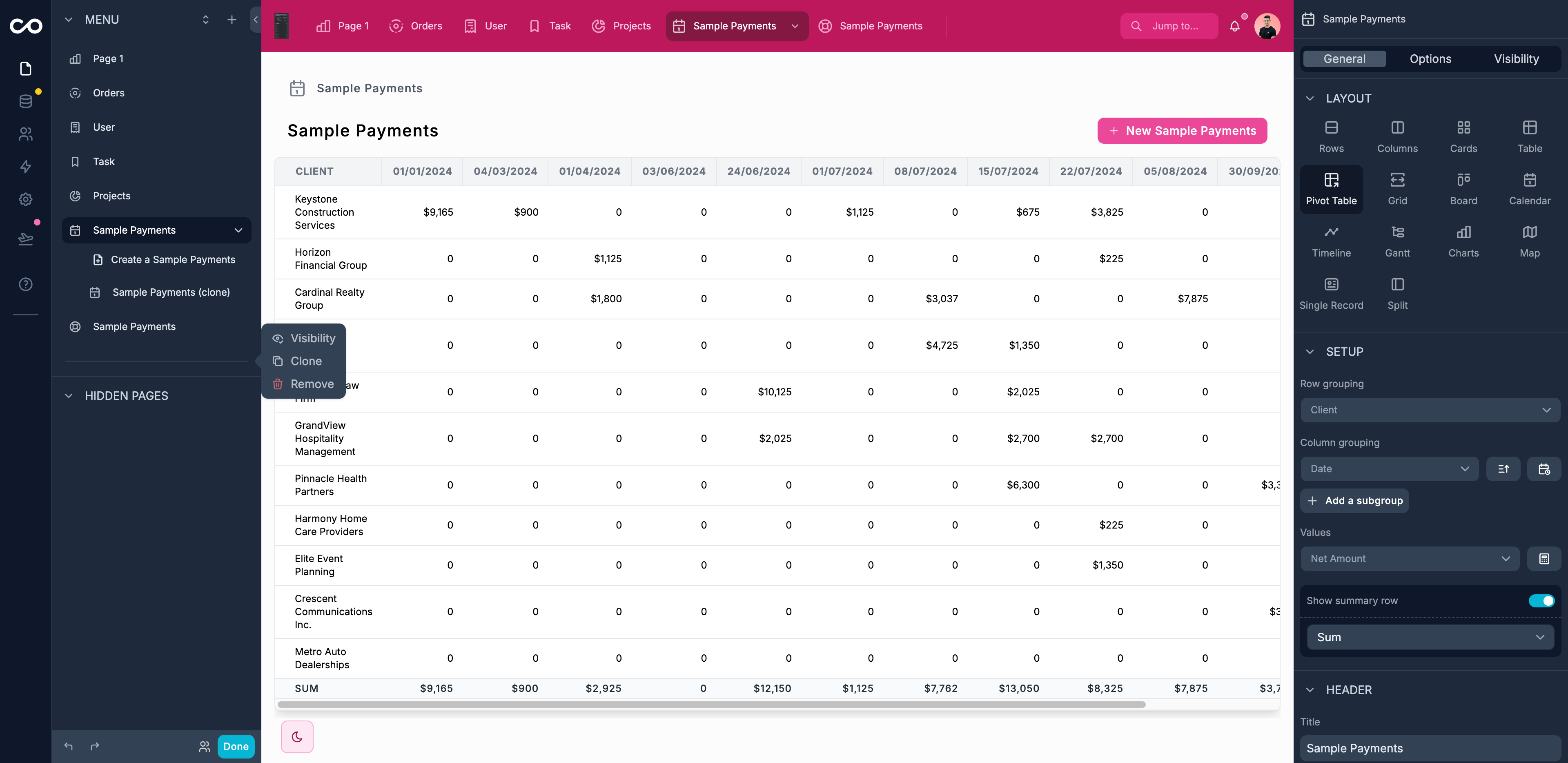Collapse the HIDDEN PAGES section
The width and height of the screenshot is (1568, 763).
69,395
